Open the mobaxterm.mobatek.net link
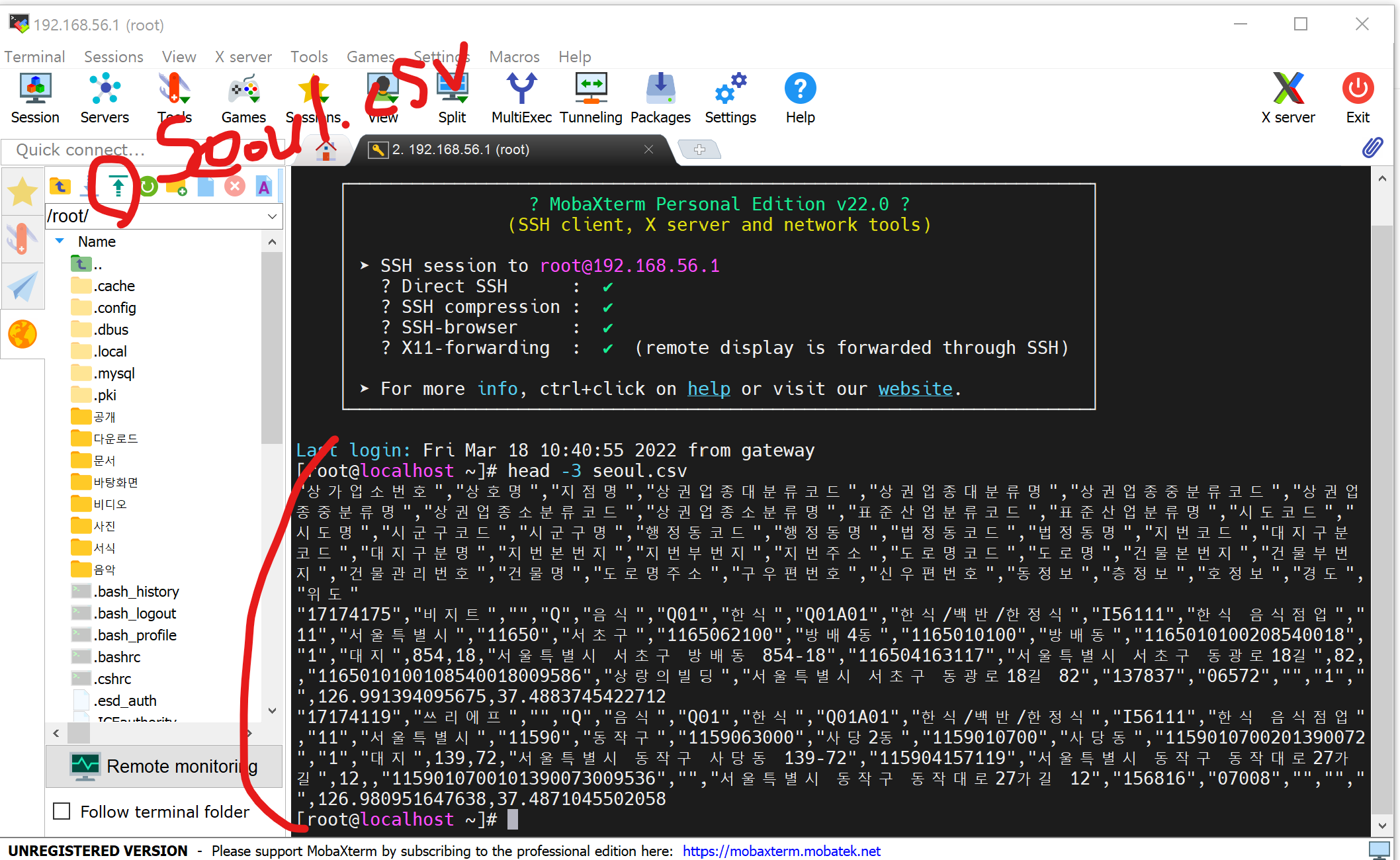The width and height of the screenshot is (1400, 860). 781,851
